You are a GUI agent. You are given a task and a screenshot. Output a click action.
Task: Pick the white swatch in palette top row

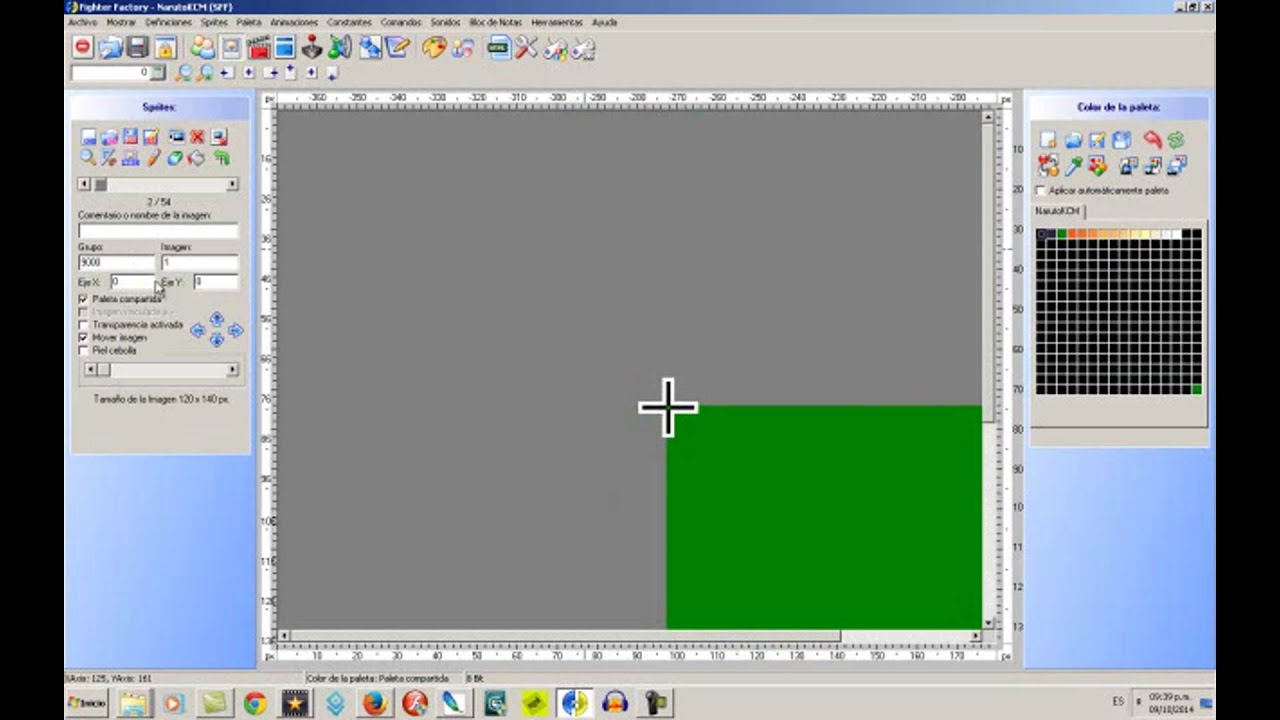1176,234
